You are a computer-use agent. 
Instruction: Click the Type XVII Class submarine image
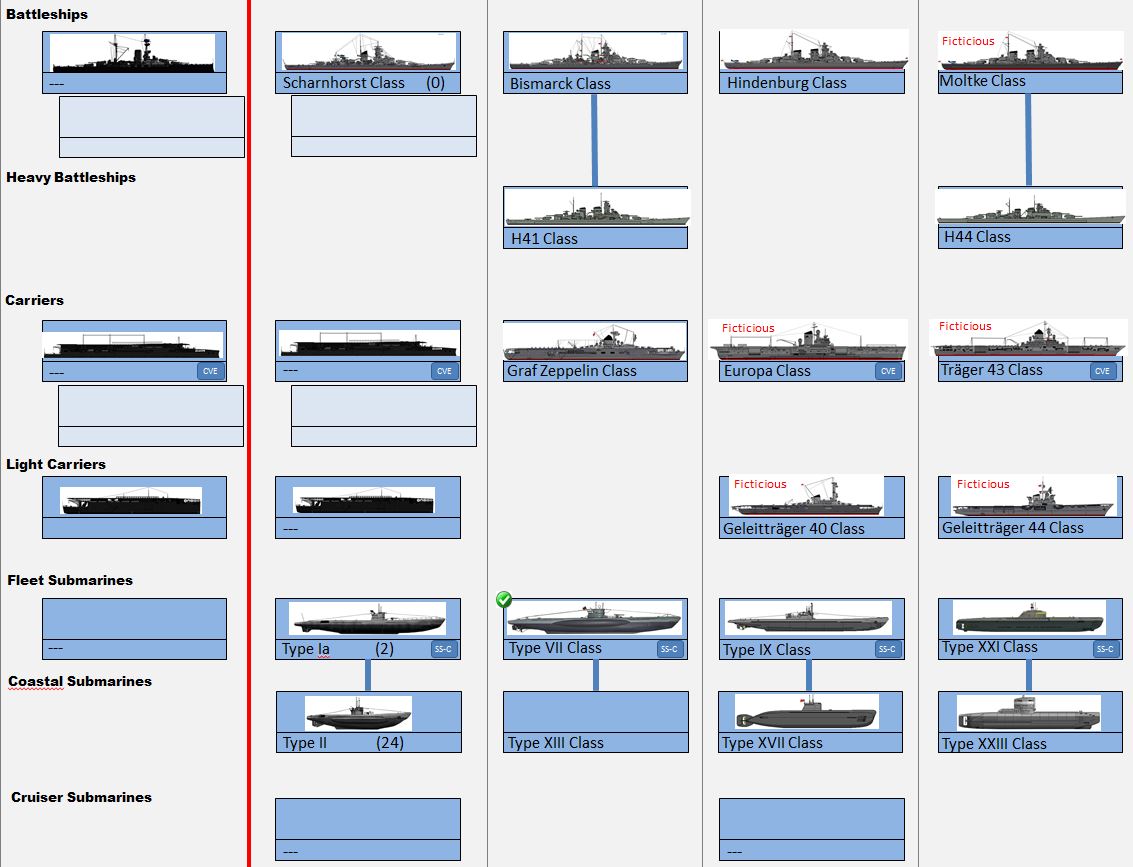[x=806, y=712]
